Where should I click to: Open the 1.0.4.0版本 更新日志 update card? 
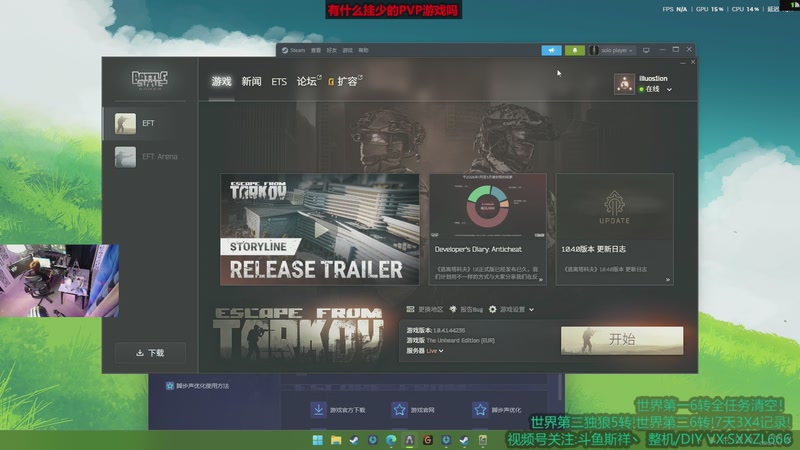point(614,229)
